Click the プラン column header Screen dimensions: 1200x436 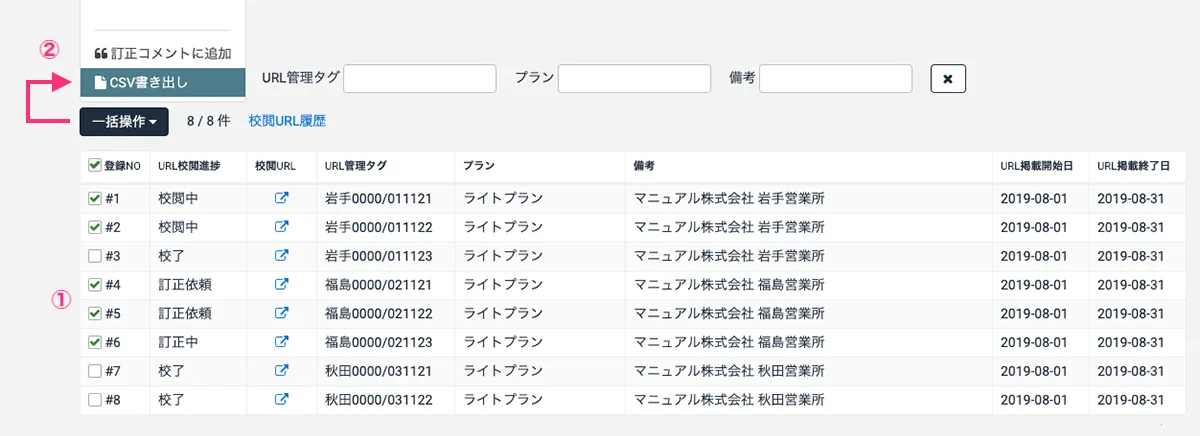pyautogui.click(x=479, y=166)
